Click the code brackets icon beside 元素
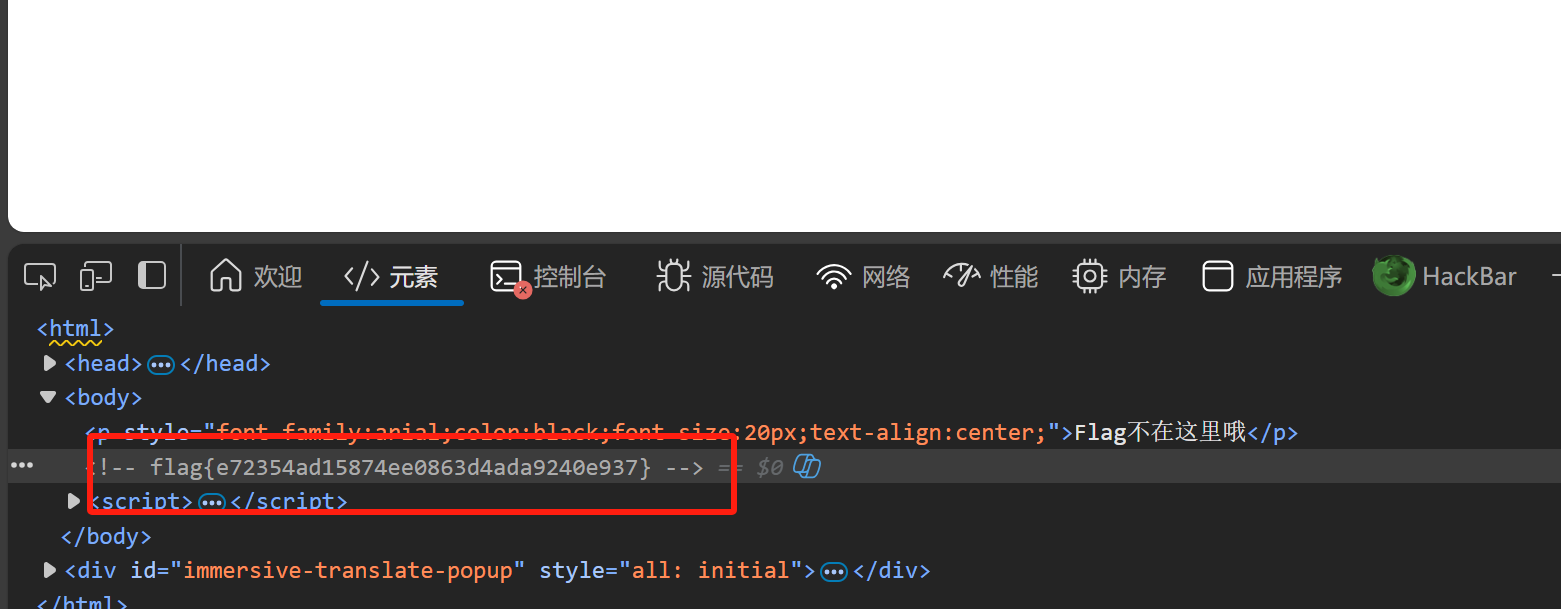 361,276
